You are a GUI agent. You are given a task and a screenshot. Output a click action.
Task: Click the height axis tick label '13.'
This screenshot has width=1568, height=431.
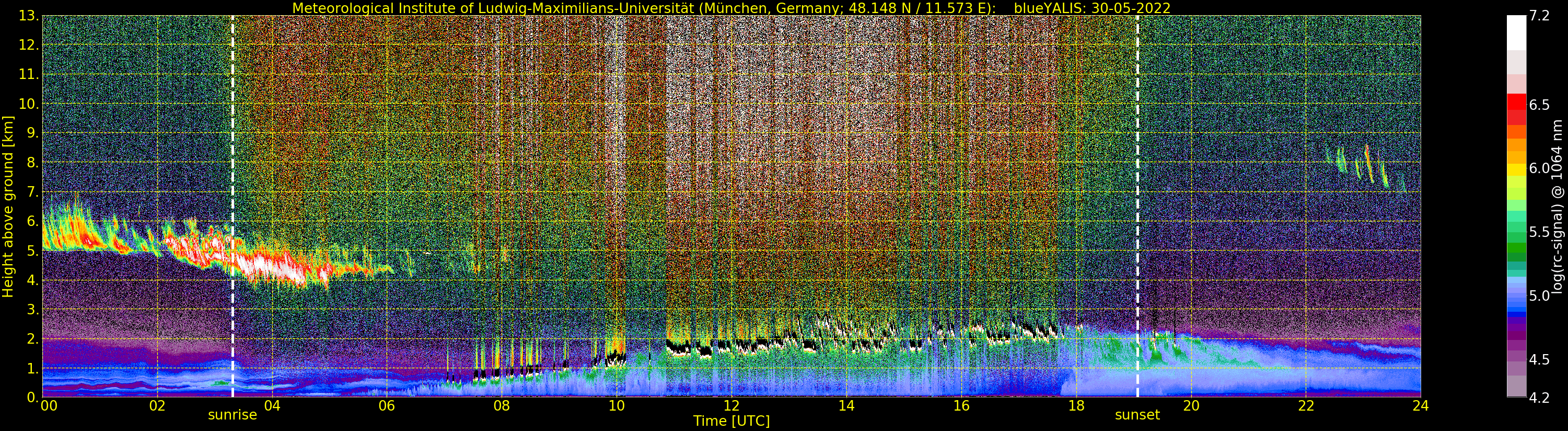point(28,16)
